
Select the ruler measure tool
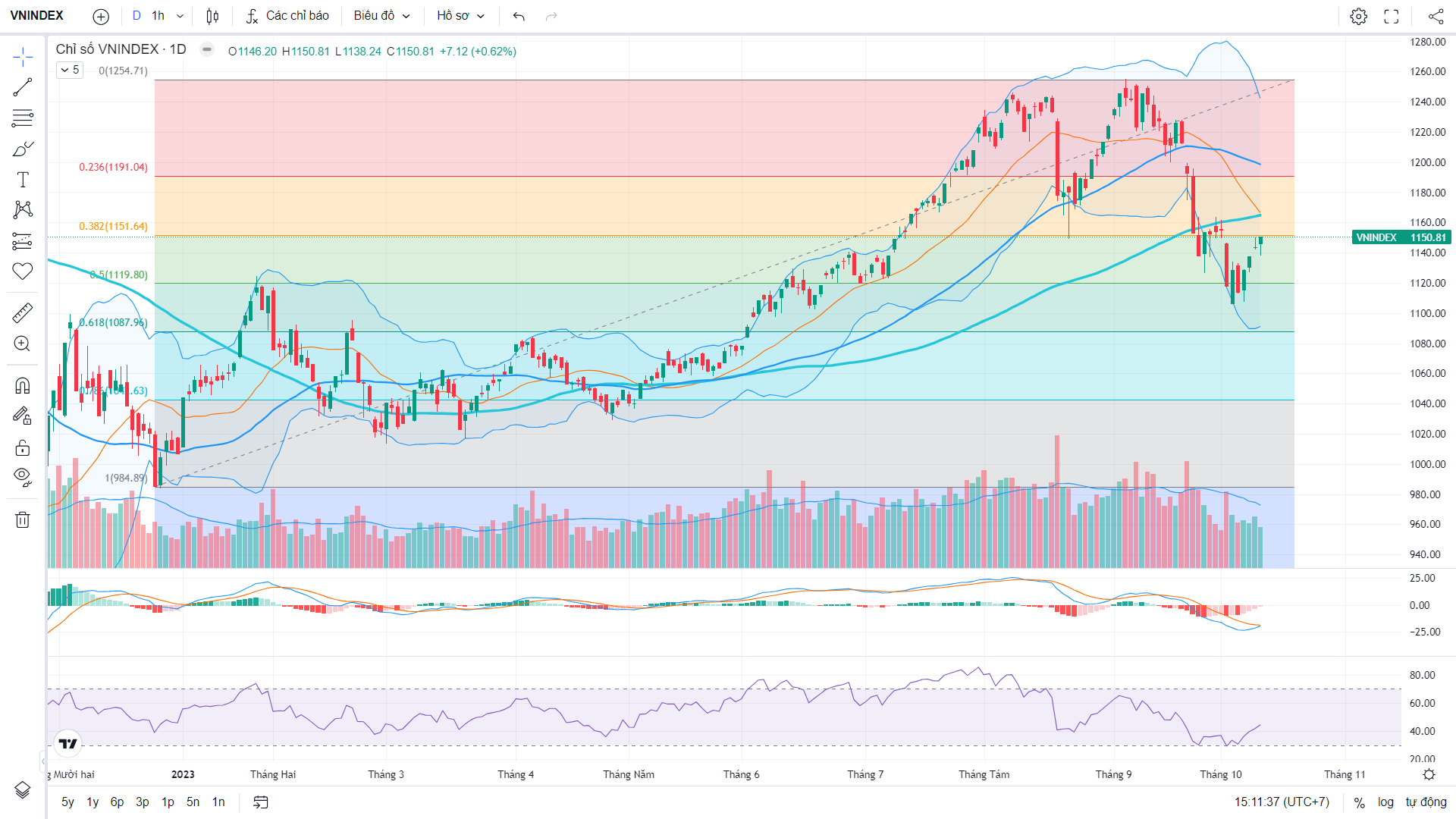[23, 312]
